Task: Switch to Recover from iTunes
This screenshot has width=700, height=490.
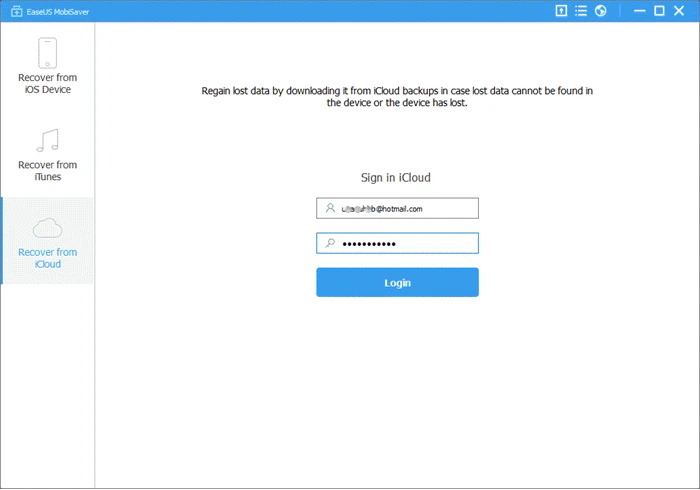Action: tap(47, 154)
